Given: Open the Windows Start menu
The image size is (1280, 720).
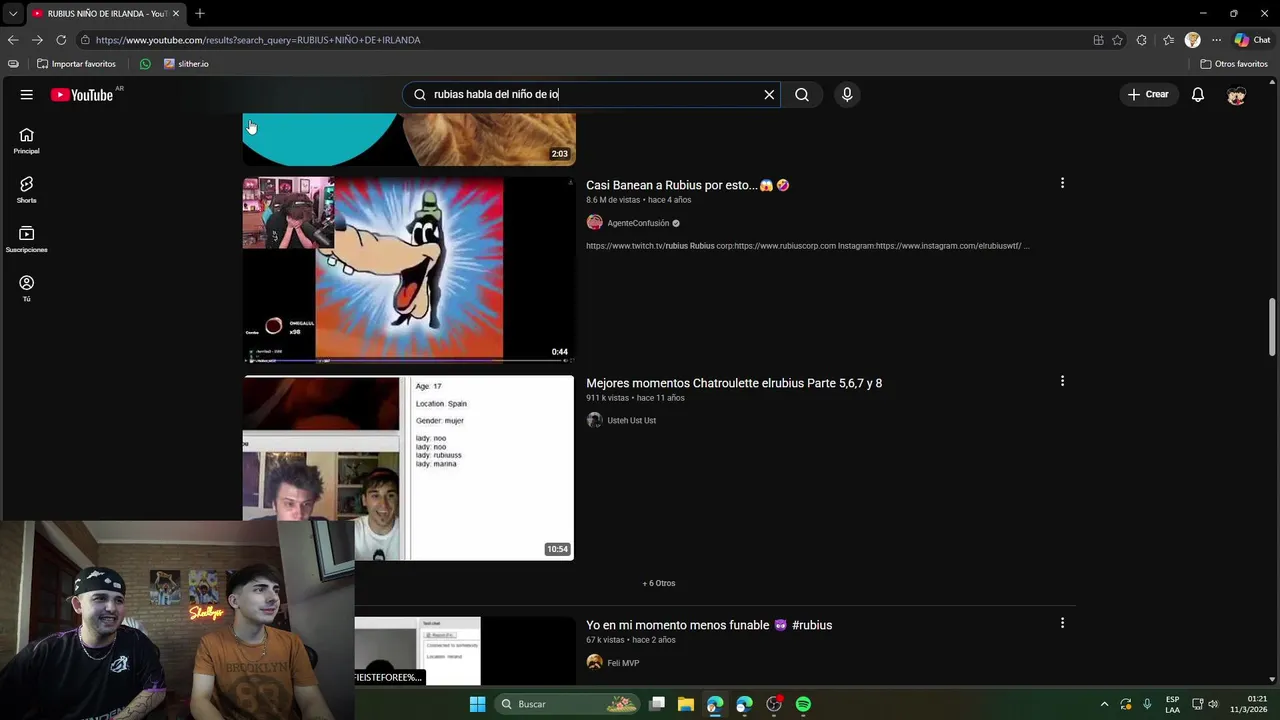Looking at the screenshot, I should click(477, 704).
